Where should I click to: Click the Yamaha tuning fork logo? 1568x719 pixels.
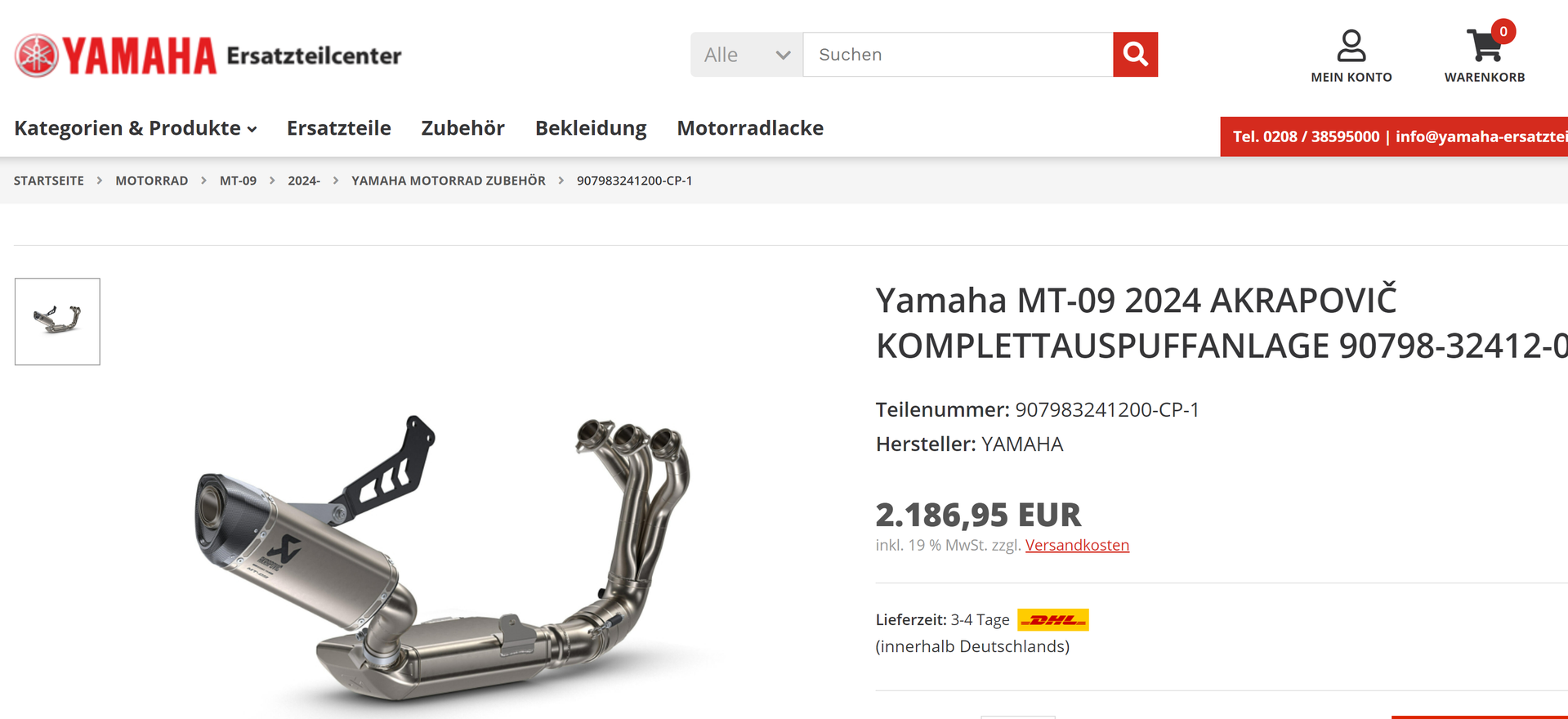point(37,56)
